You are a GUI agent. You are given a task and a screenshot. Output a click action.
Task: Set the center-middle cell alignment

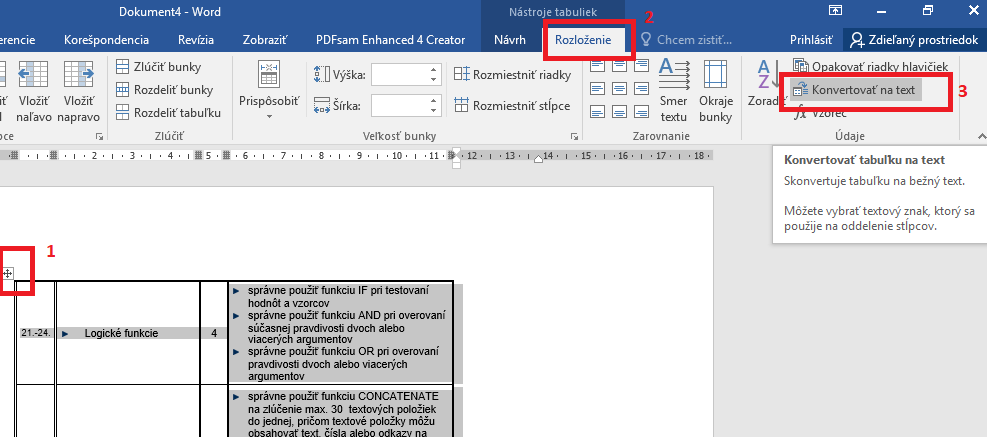[620, 88]
